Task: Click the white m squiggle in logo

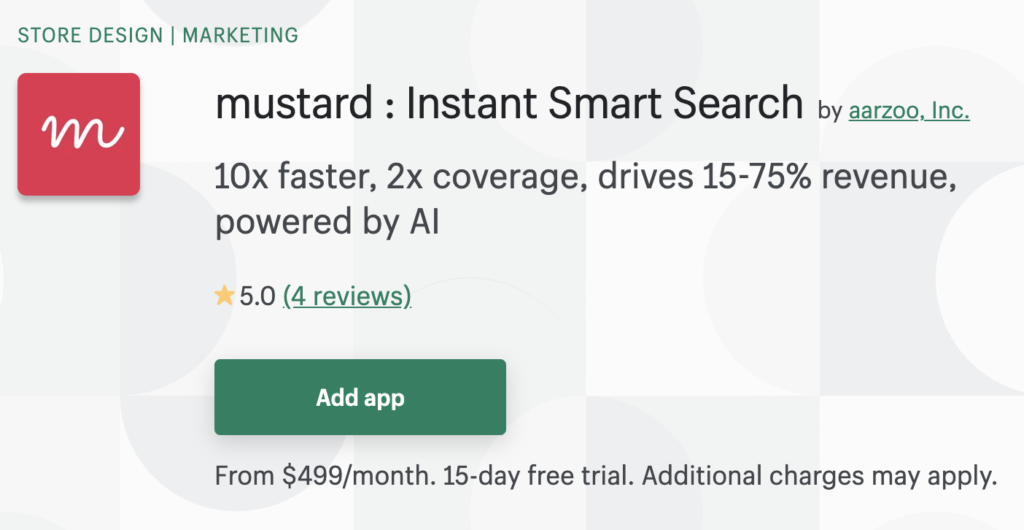Action: click(x=79, y=132)
